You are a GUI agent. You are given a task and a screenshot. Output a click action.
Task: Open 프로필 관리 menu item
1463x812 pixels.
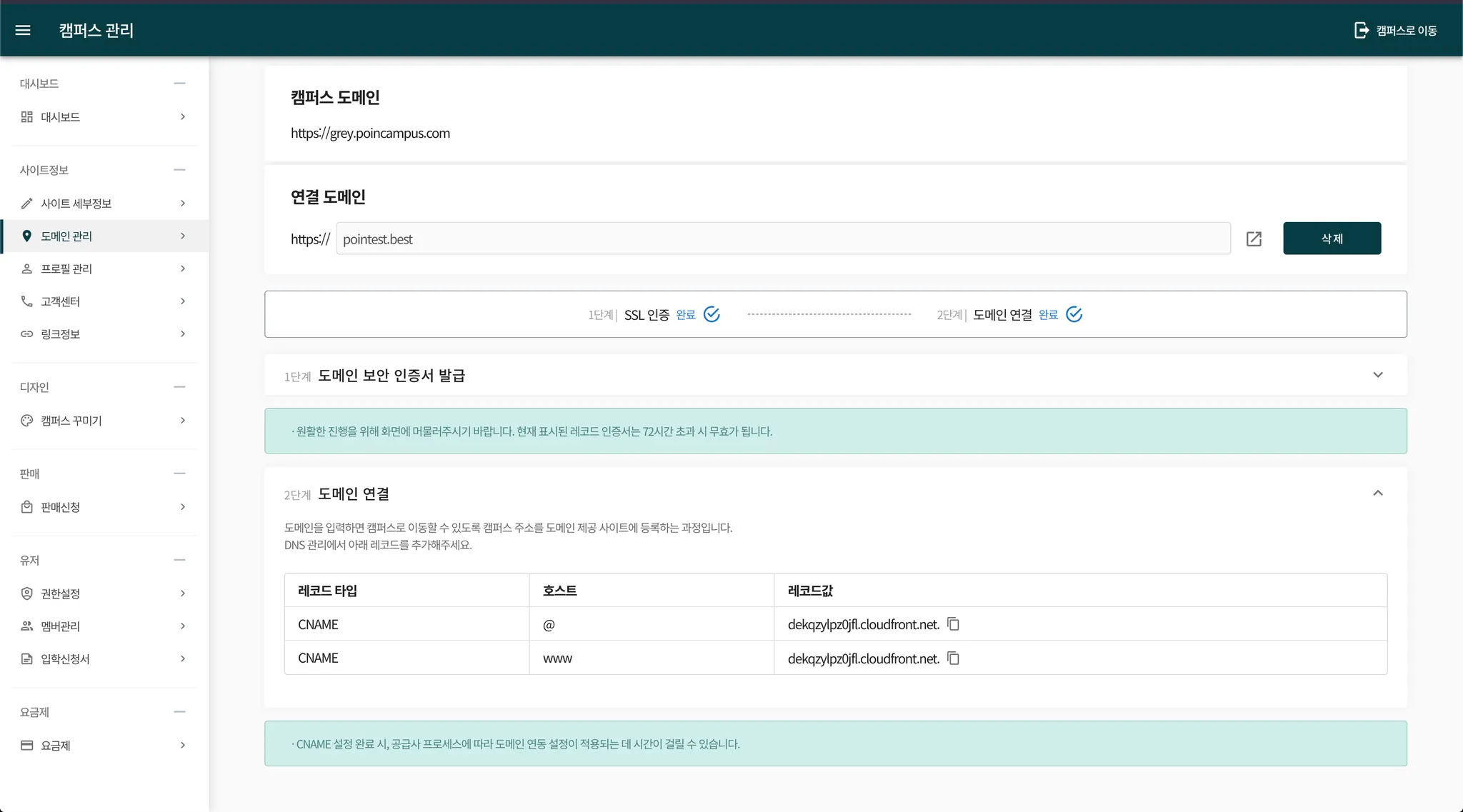tap(66, 269)
